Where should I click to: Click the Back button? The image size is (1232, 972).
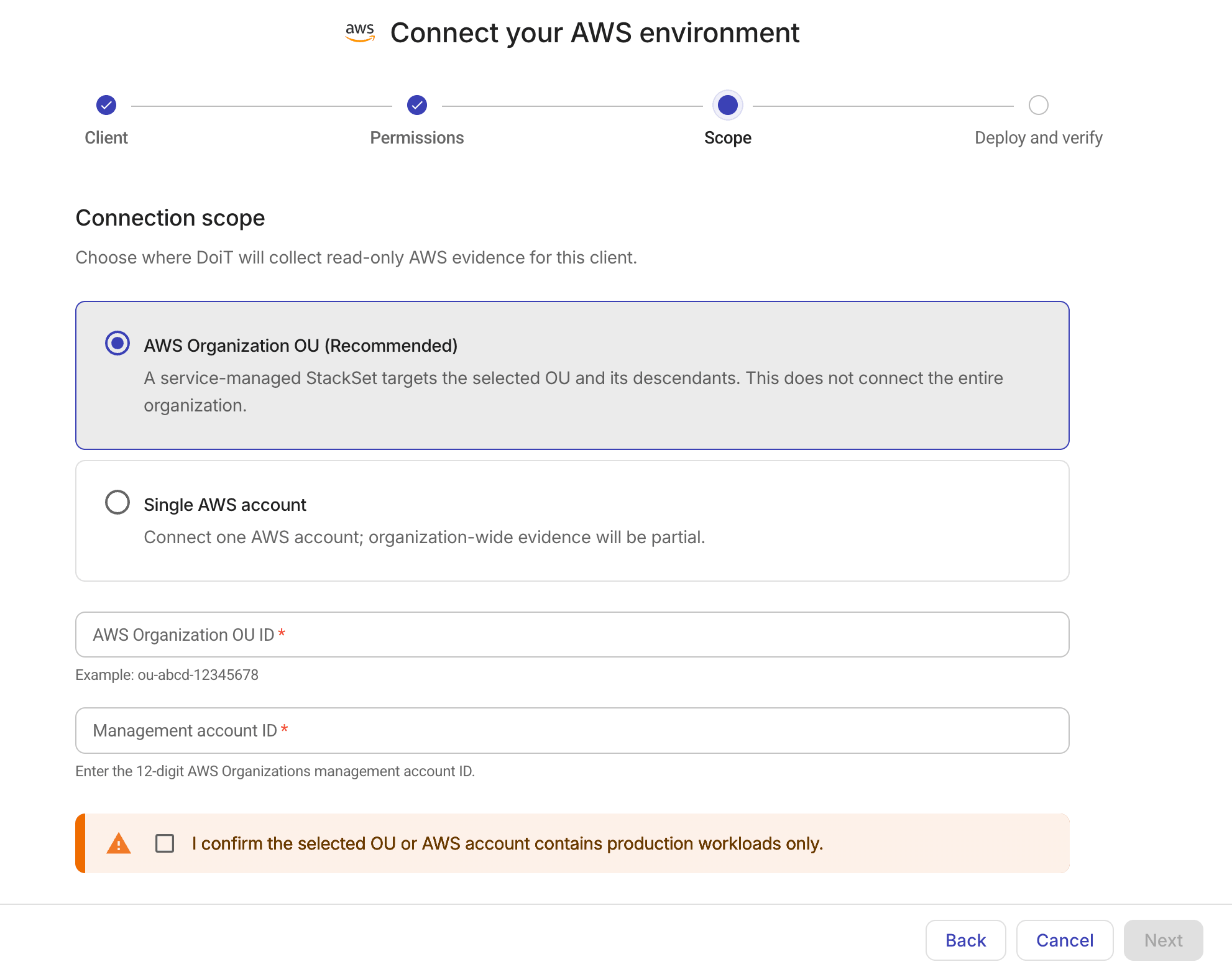point(966,940)
